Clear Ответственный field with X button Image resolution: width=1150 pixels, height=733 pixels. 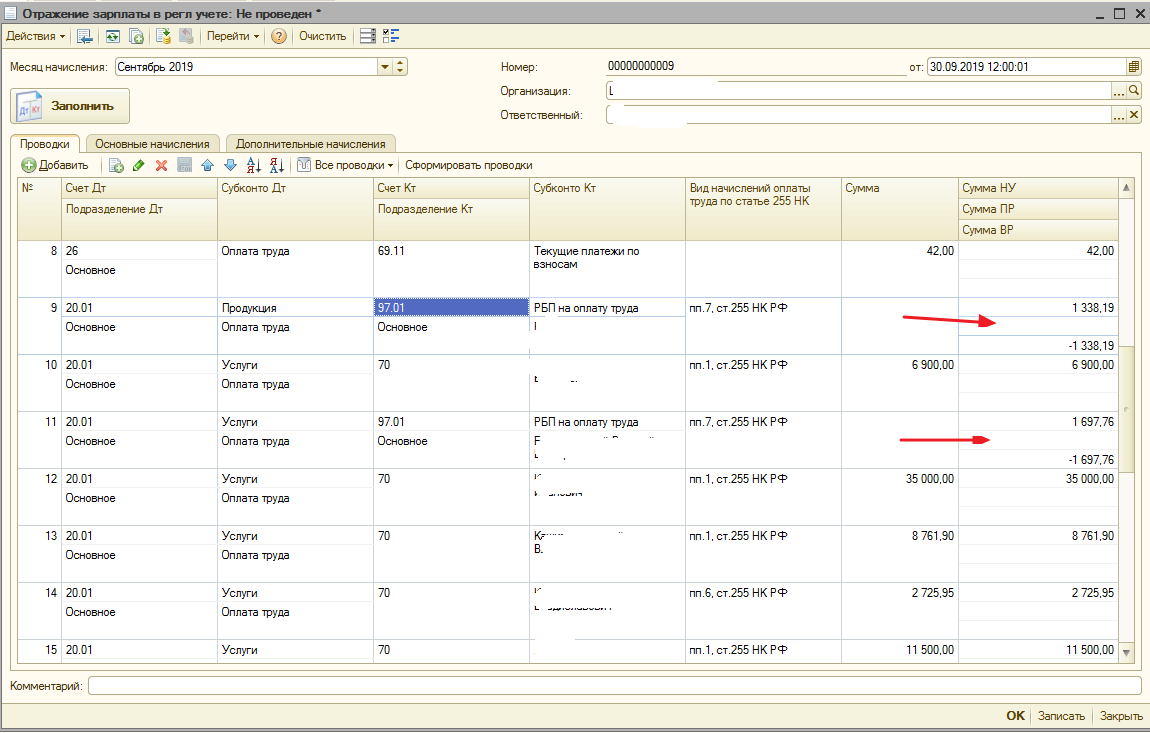click(1134, 115)
